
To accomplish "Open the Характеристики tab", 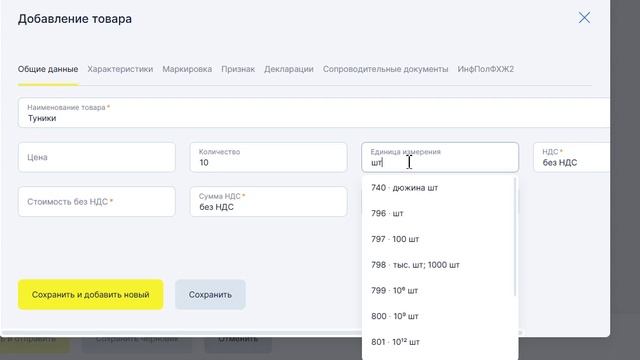I will pos(120,69).
